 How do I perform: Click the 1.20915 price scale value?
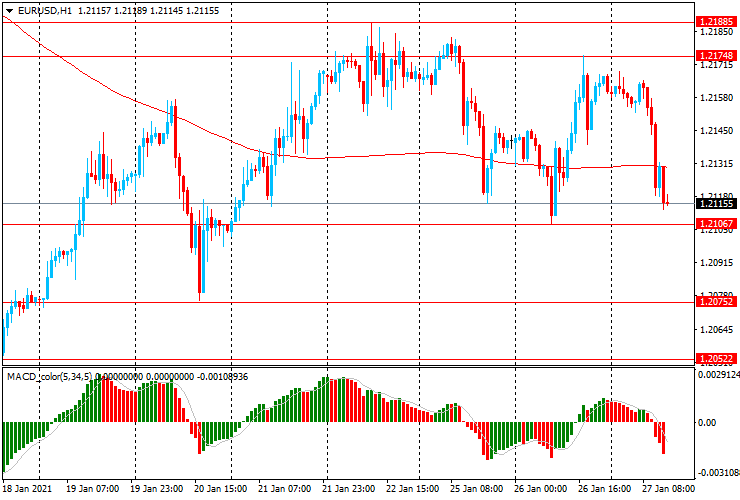tap(717, 263)
